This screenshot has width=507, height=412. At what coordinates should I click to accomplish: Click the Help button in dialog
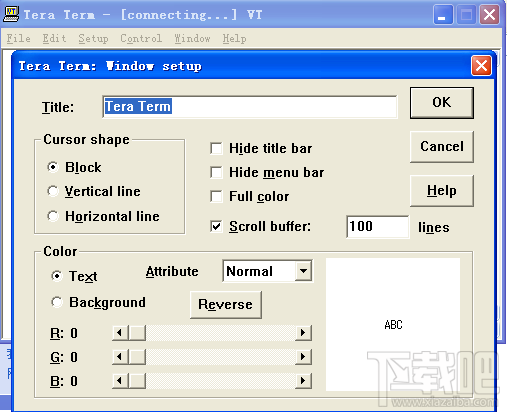pyautogui.click(x=442, y=191)
